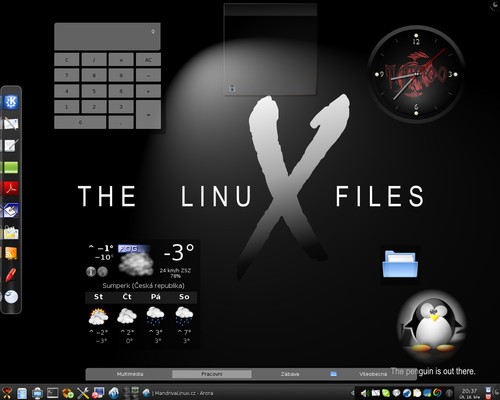Click the calculator display field
This screenshot has width=500, height=400.
point(107,37)
